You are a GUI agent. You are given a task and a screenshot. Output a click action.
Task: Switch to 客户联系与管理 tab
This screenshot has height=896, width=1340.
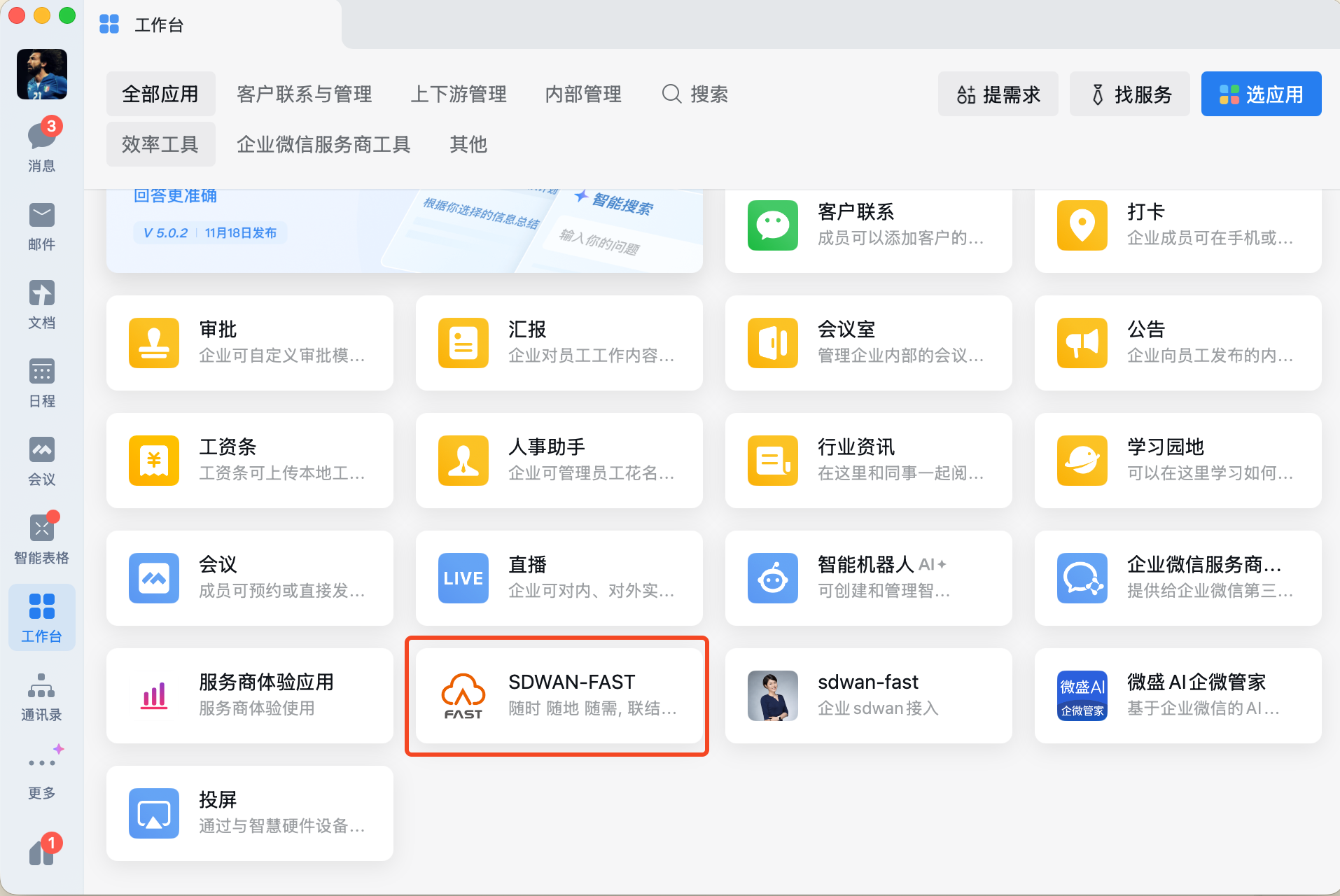click(304, 94)
